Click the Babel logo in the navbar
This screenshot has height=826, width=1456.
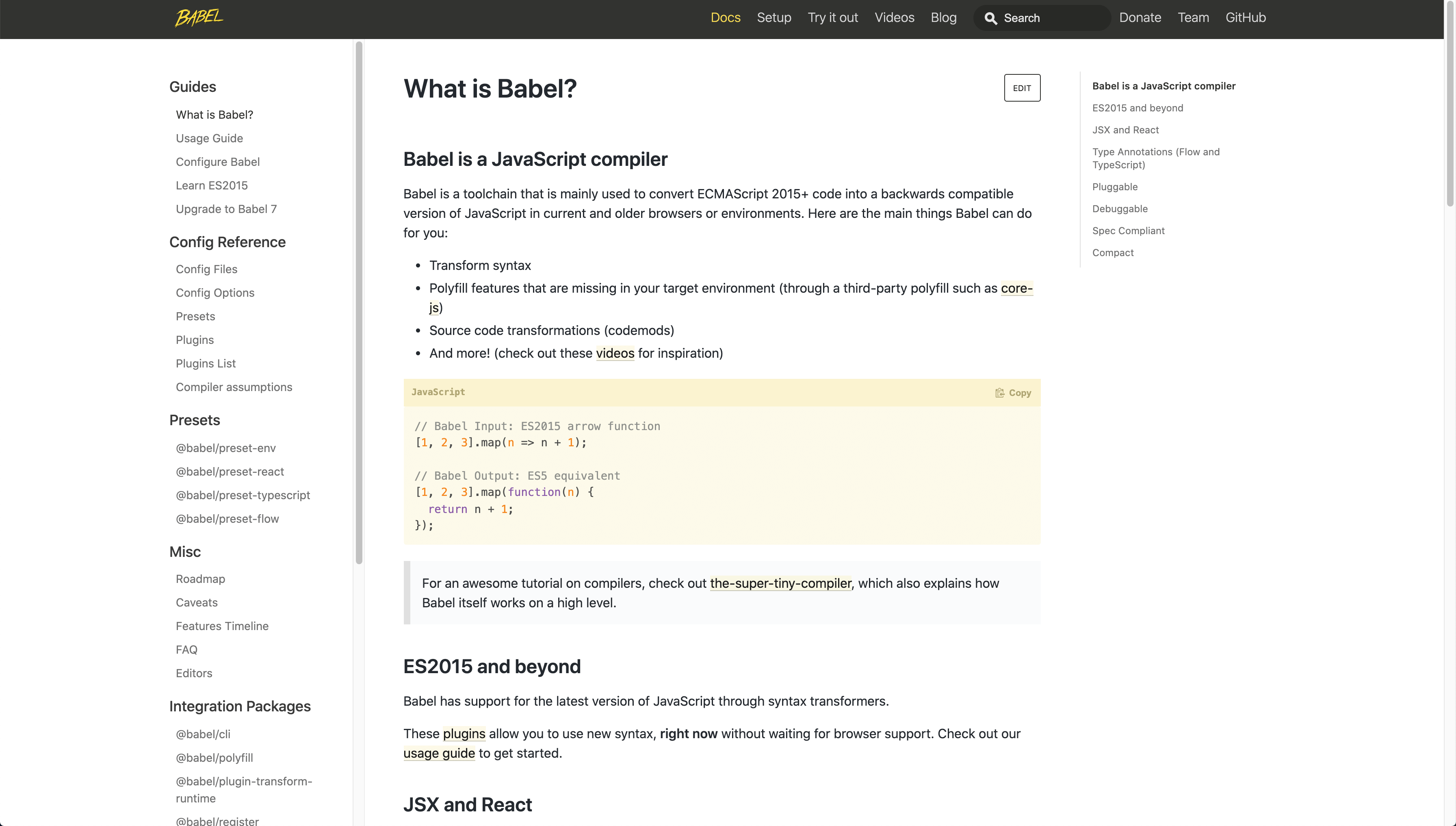pyautogui.click(x=198, y=17)
